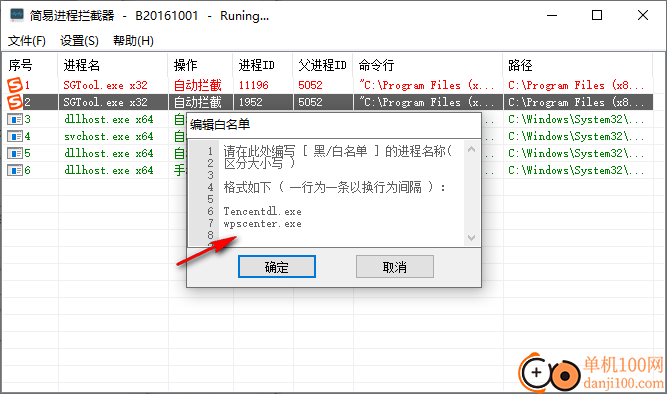Image resolution: width=667 pixels, height=394 pixels.
Task: Click the app icon in the title bar
Action: point(17,15)
